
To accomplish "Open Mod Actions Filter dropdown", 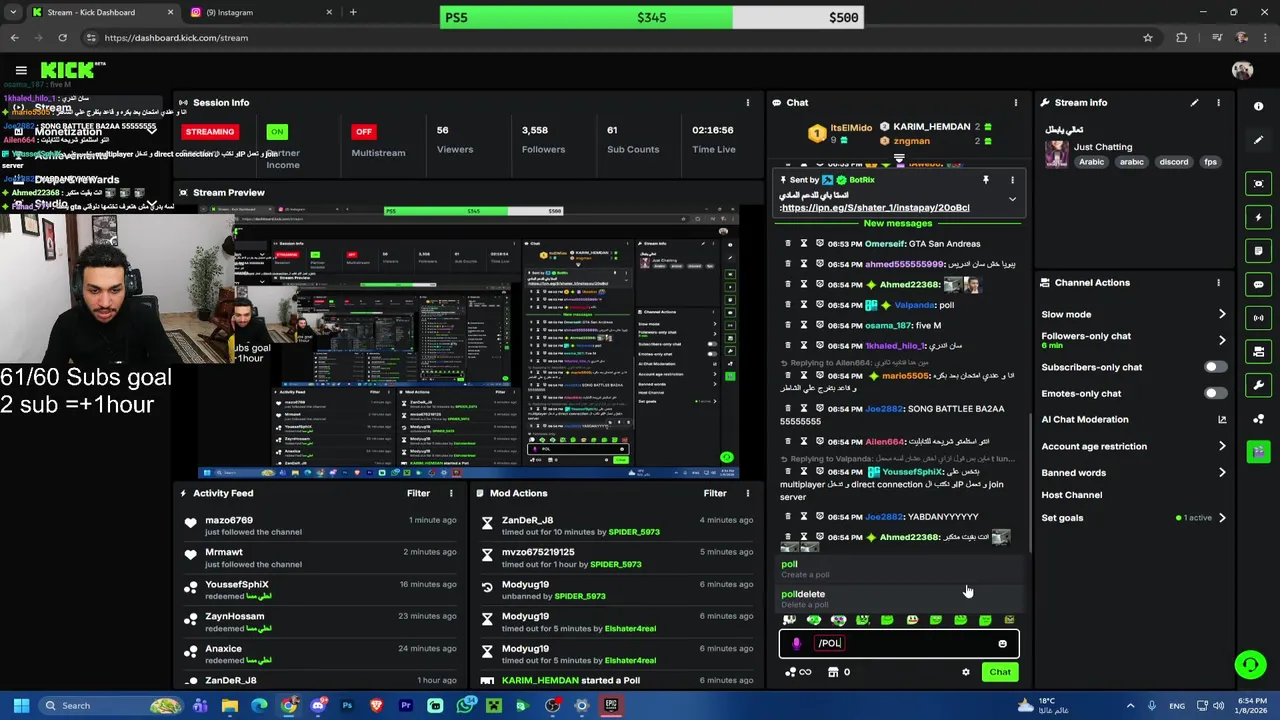I will [715, 493].
